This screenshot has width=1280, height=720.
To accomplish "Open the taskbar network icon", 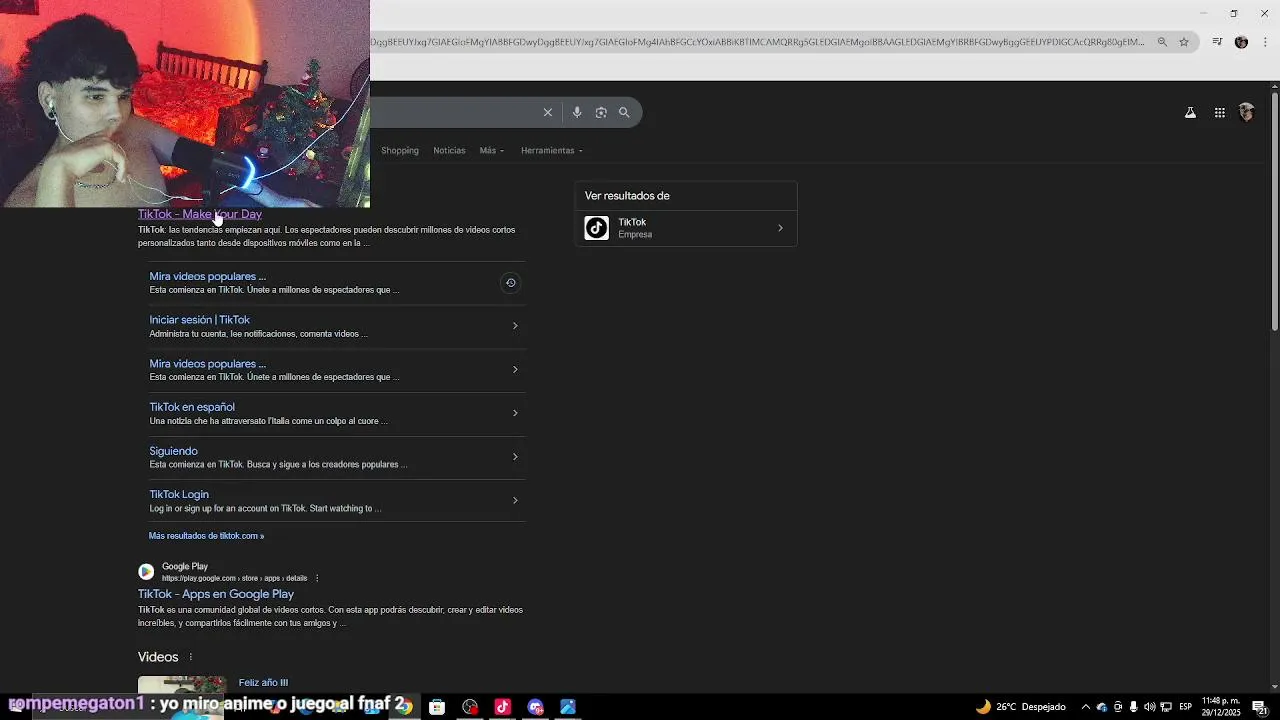I will [x=1166, y=707].
